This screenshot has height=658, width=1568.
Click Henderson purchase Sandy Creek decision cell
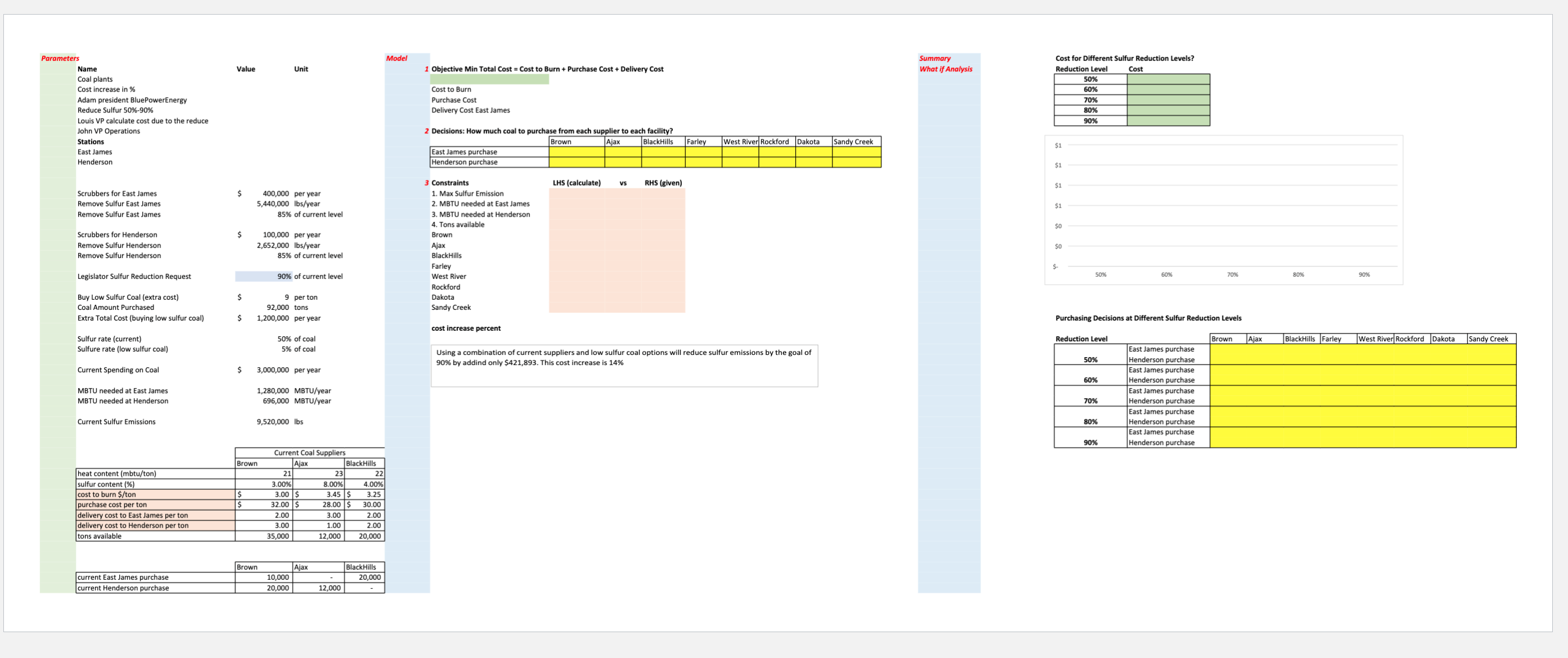pyautogui.click(x=856, y=163)
